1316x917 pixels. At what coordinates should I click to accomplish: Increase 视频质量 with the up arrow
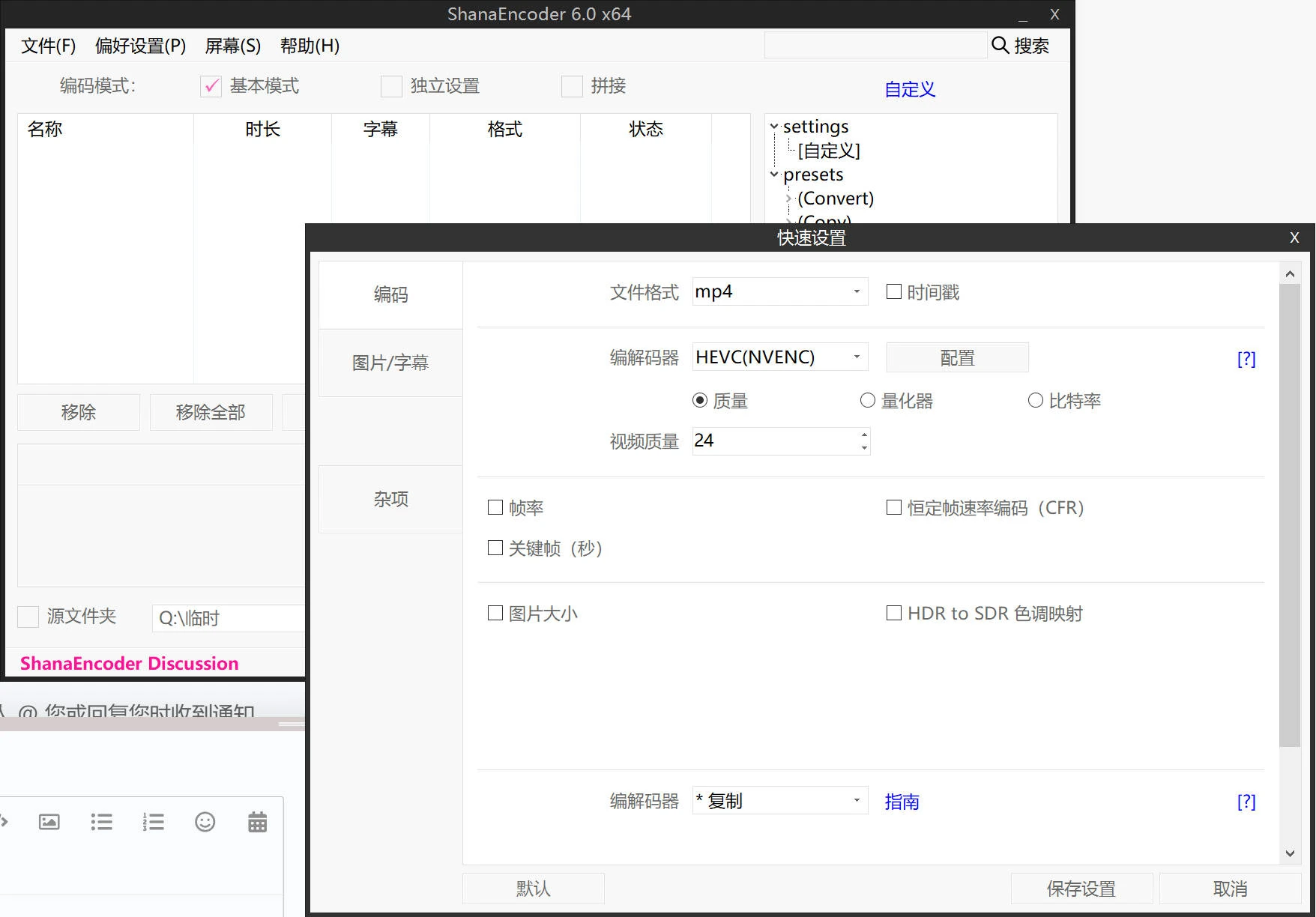coord(864,435)
